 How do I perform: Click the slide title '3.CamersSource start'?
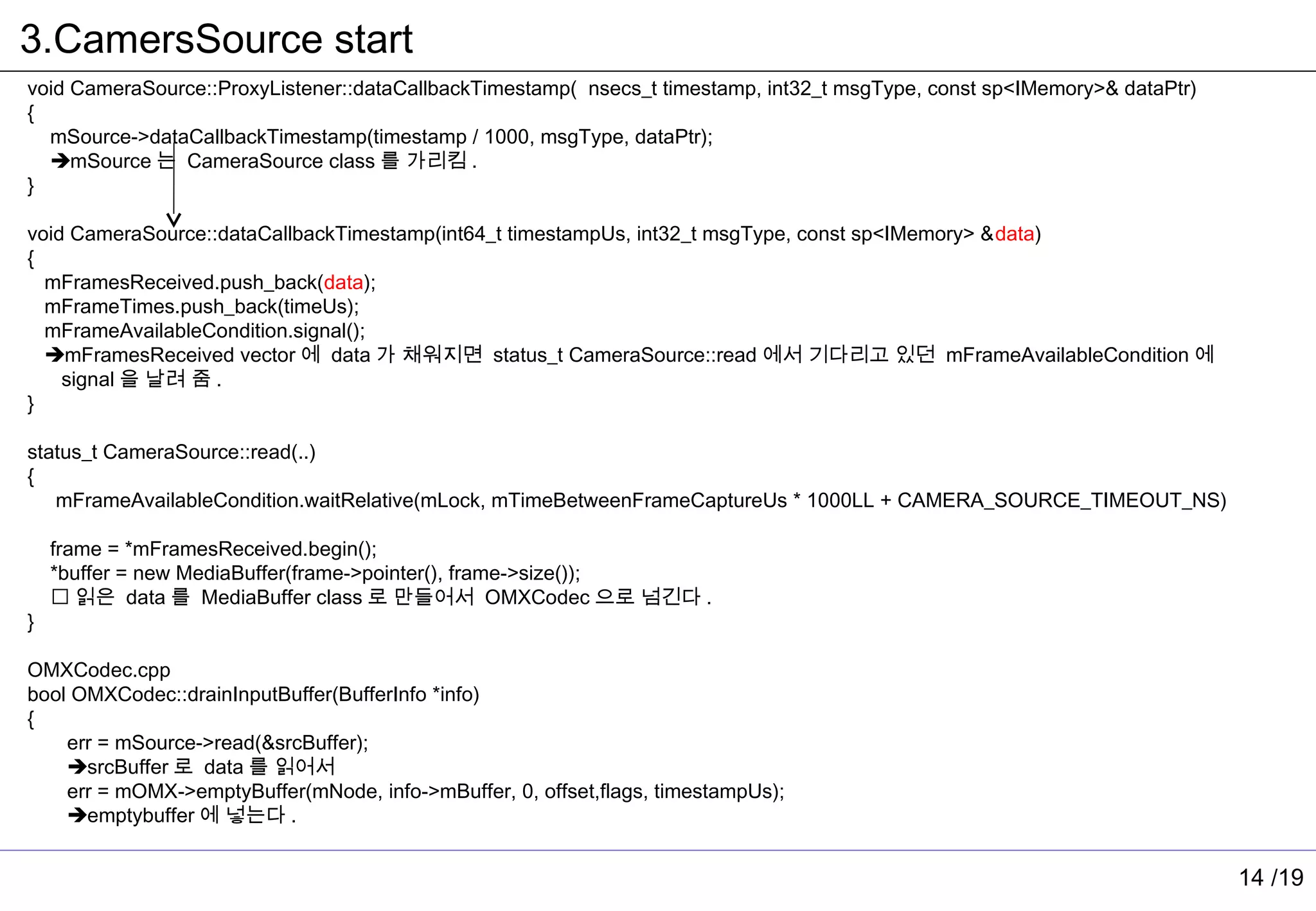[x=217, y=39]
